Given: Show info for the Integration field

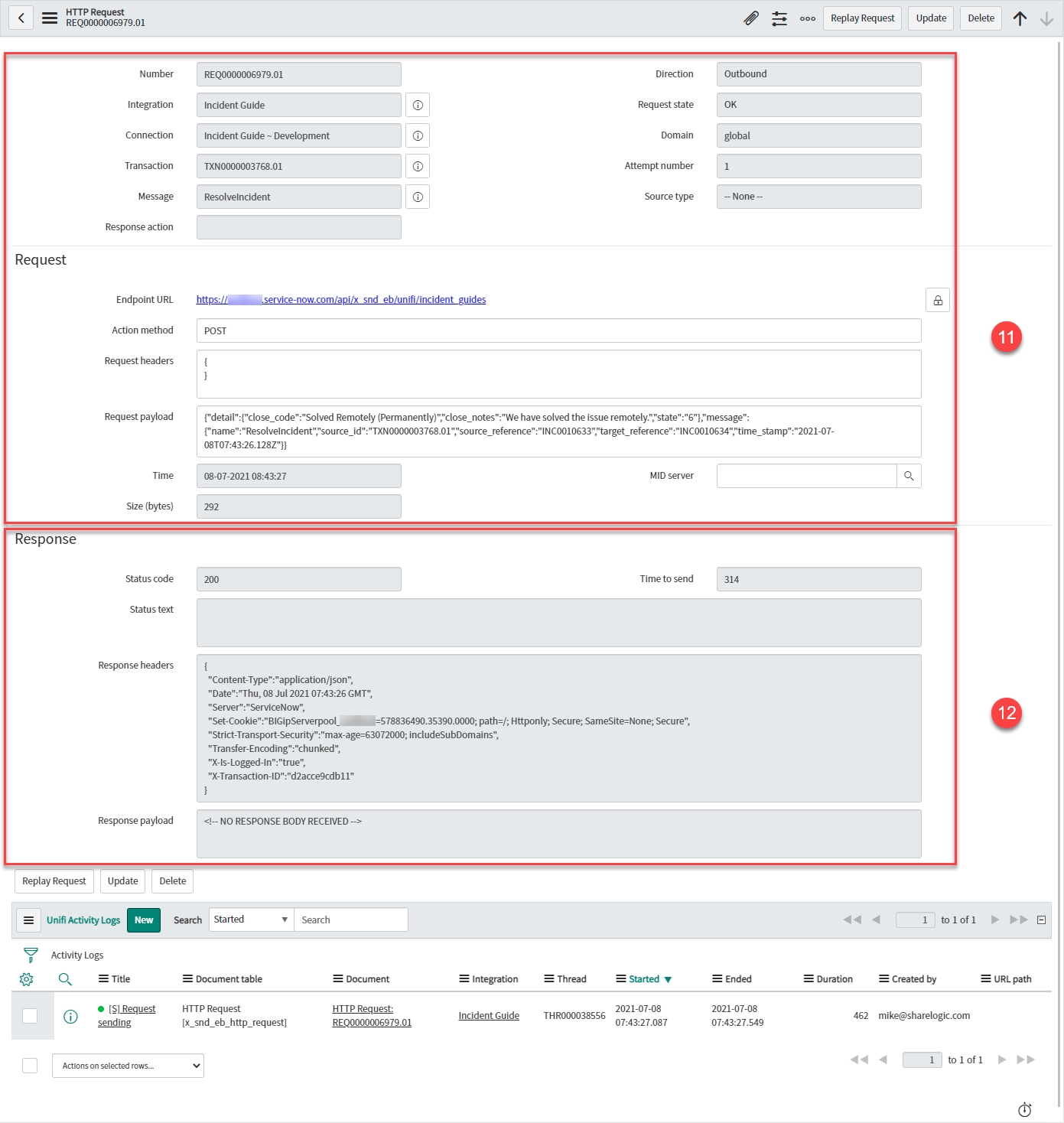Looking at the screenshot, I should click(418, 105).
